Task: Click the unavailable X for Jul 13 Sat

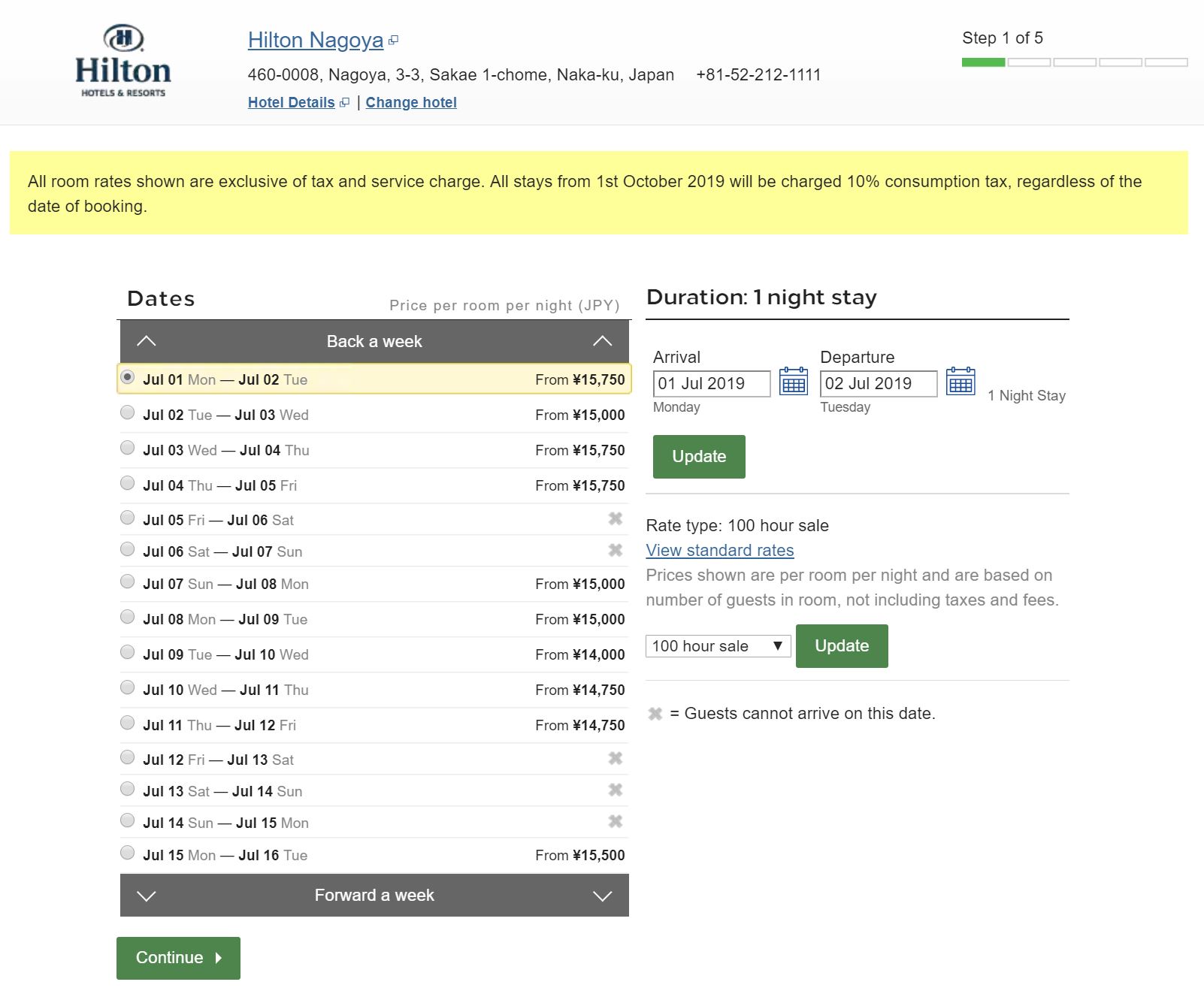Action: pyautogui.click(x=616, y=790)
